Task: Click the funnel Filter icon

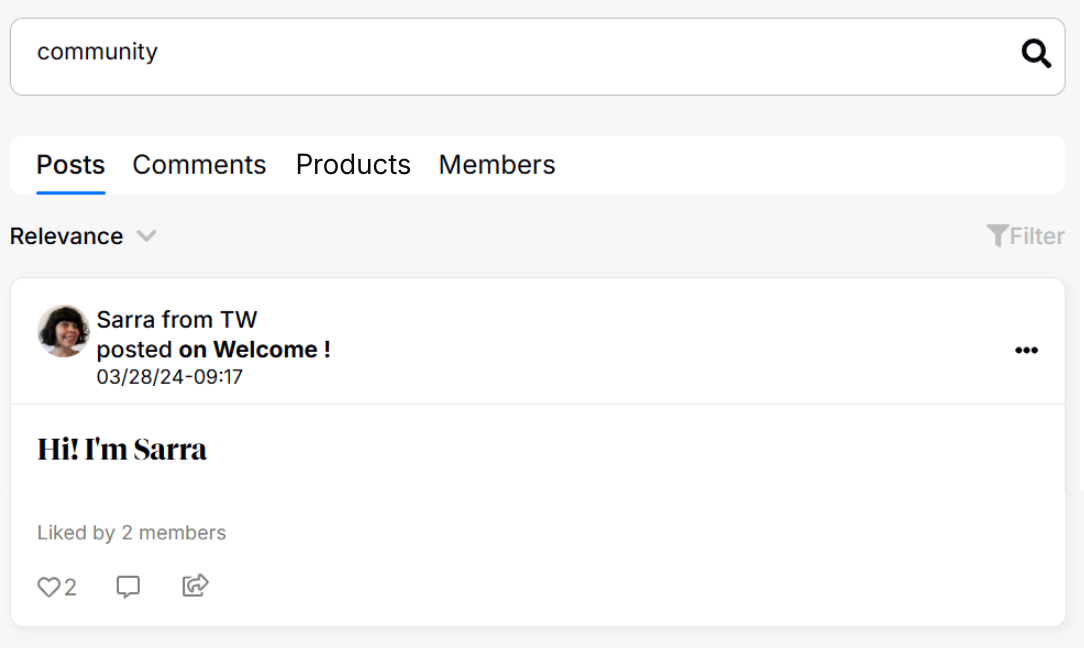Action: (x=997, y=236)
